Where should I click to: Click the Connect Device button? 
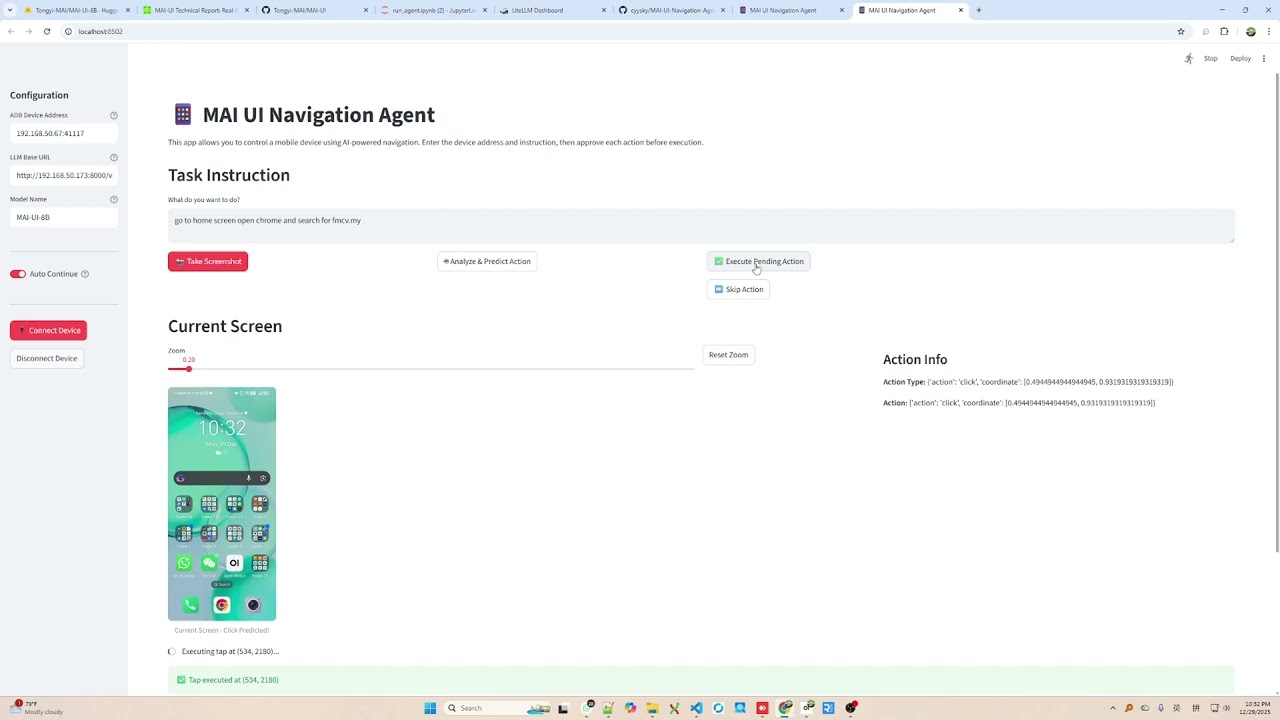[48, 330]
